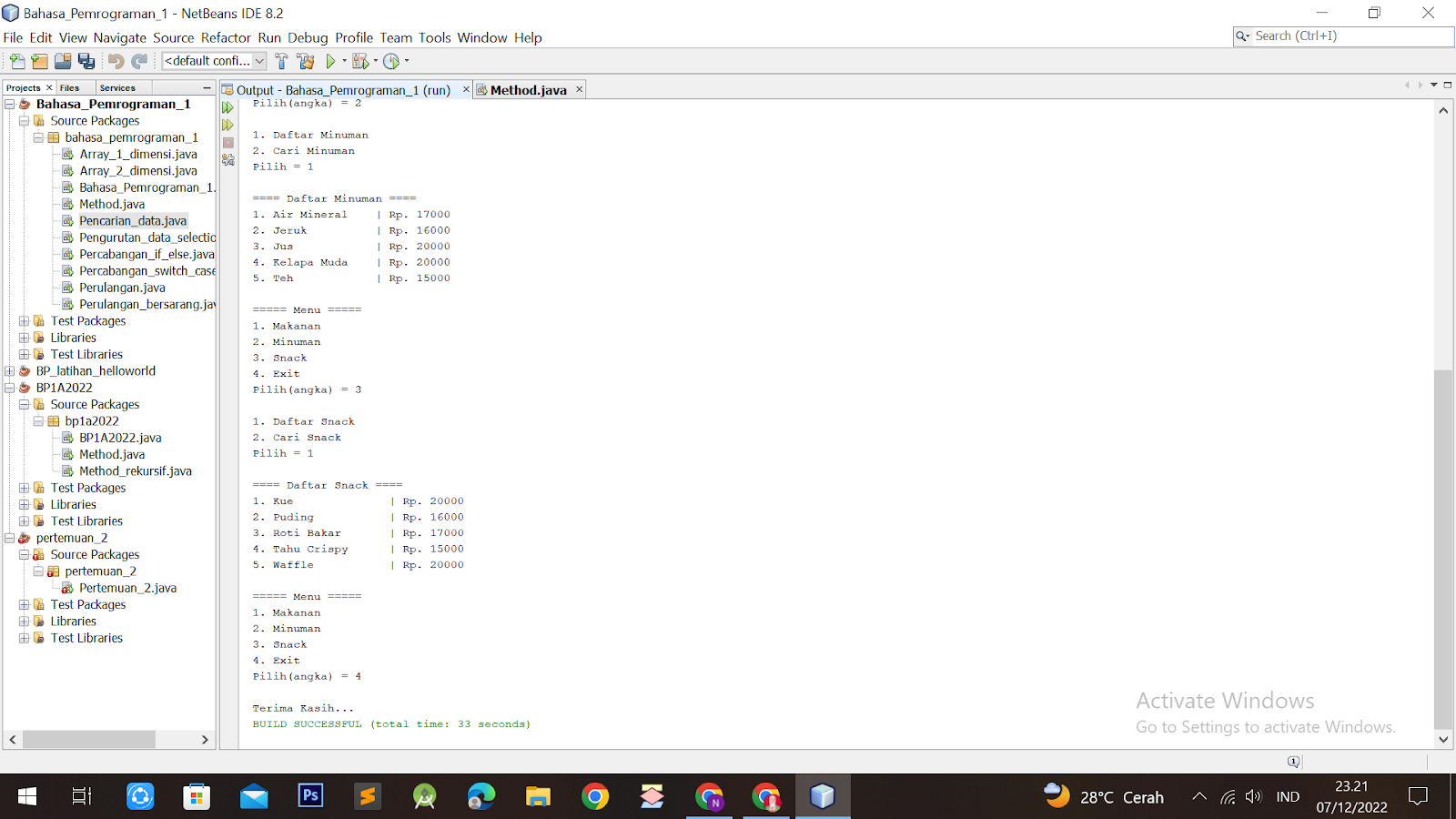1456x819 pixels.
Task: Open the Windows Start menu
Action: point(27,796)
